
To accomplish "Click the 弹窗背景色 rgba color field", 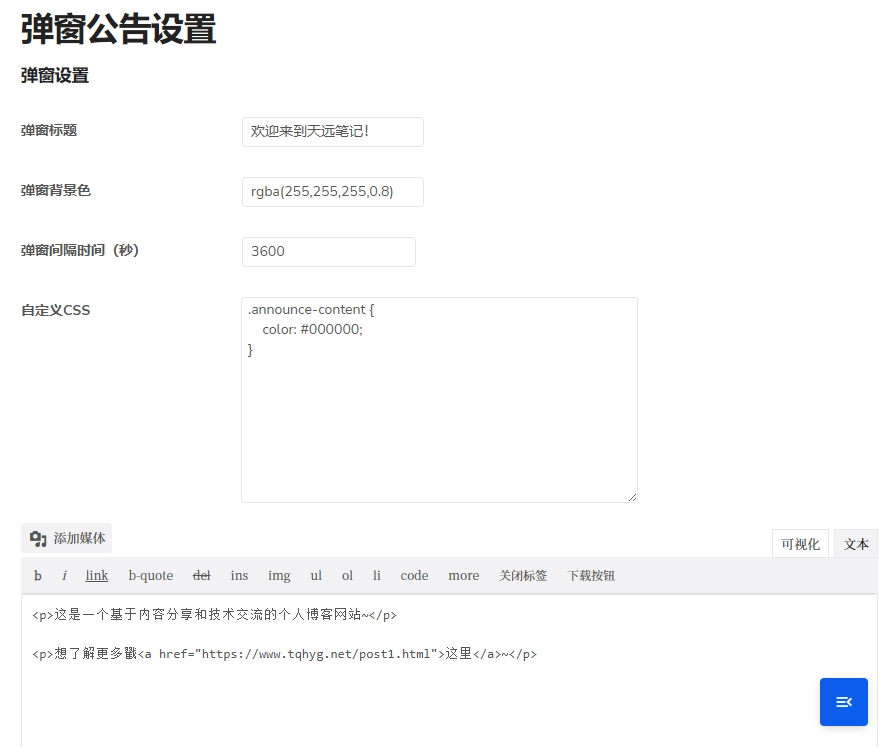I will coord(332,192).
